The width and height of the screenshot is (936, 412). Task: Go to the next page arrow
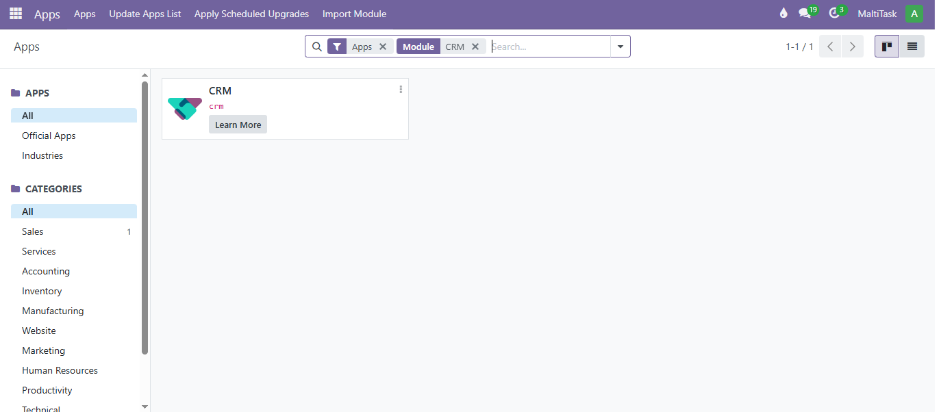(x=852, y=47)
